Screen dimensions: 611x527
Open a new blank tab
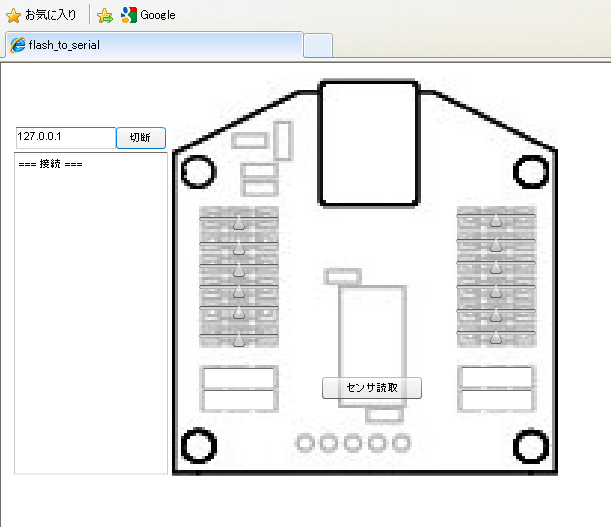(318, 46)
